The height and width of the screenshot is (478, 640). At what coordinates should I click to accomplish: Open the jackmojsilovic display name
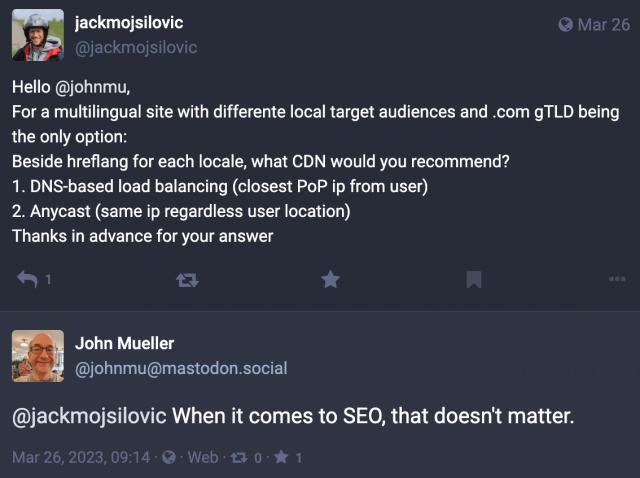(x=129, y=22)
